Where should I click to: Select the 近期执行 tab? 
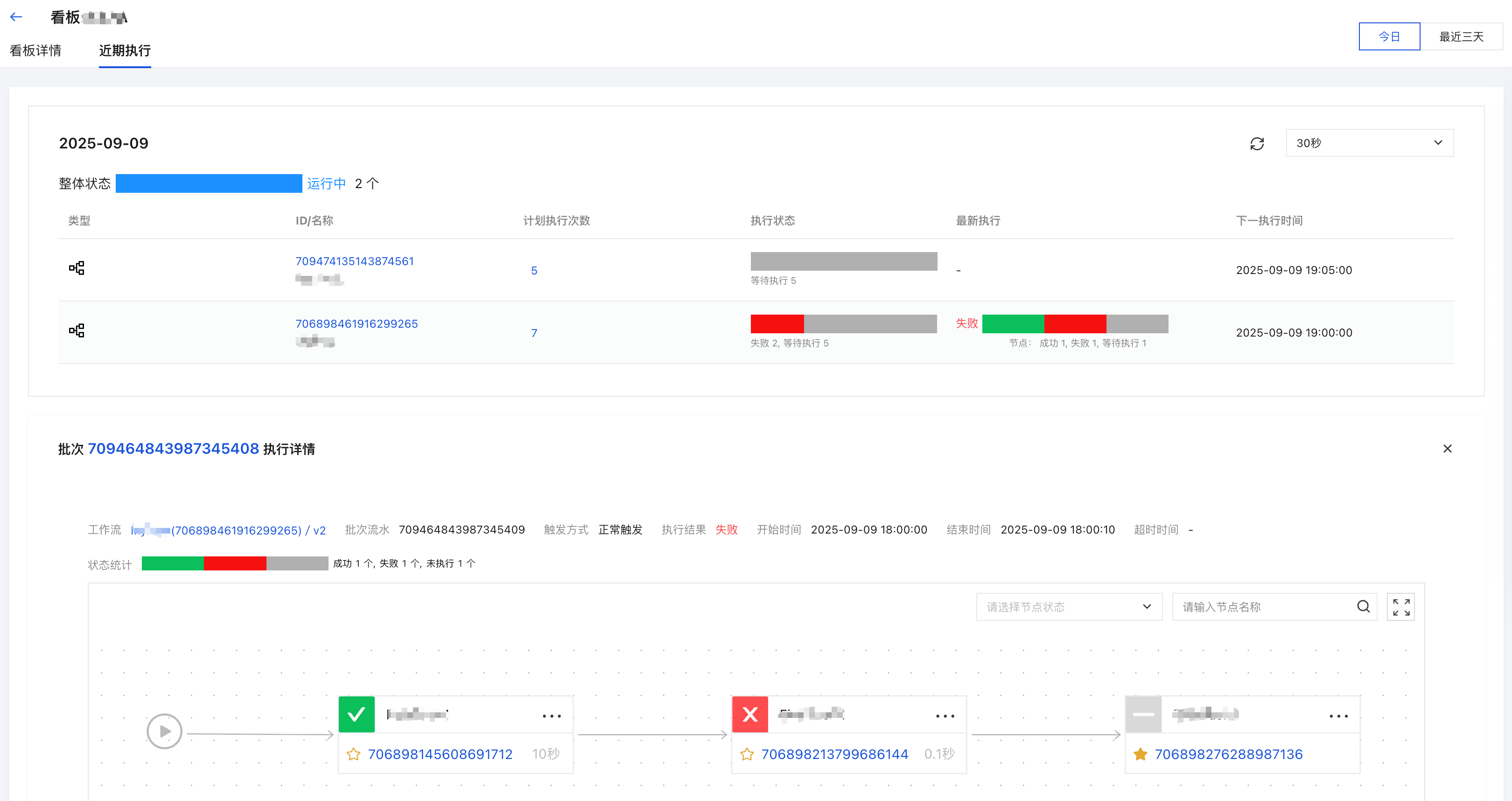coord(125,50)
